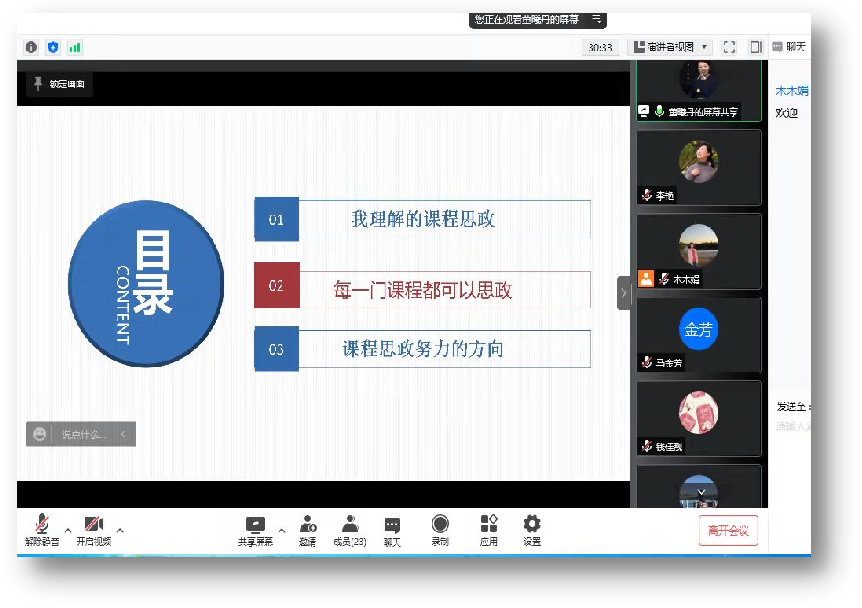Click the meeting info icon at top-left
This screenshot has height=608, width=862.
coord(31,47)
